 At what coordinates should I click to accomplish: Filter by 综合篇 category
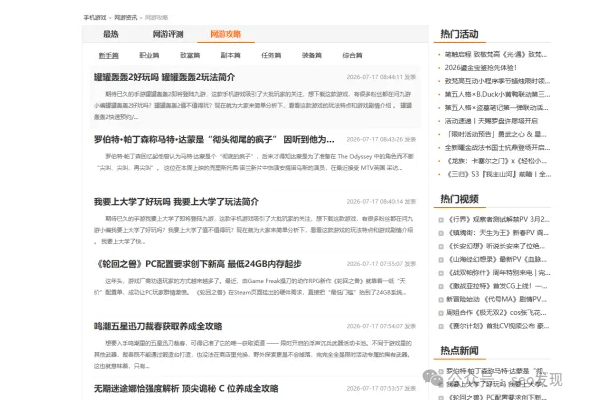(x=352, y=55)
